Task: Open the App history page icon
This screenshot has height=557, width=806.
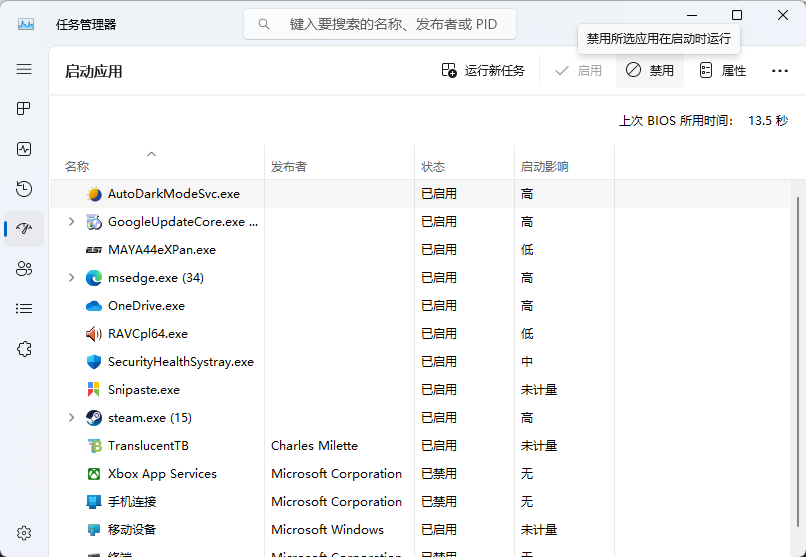Action: [24, 189]
